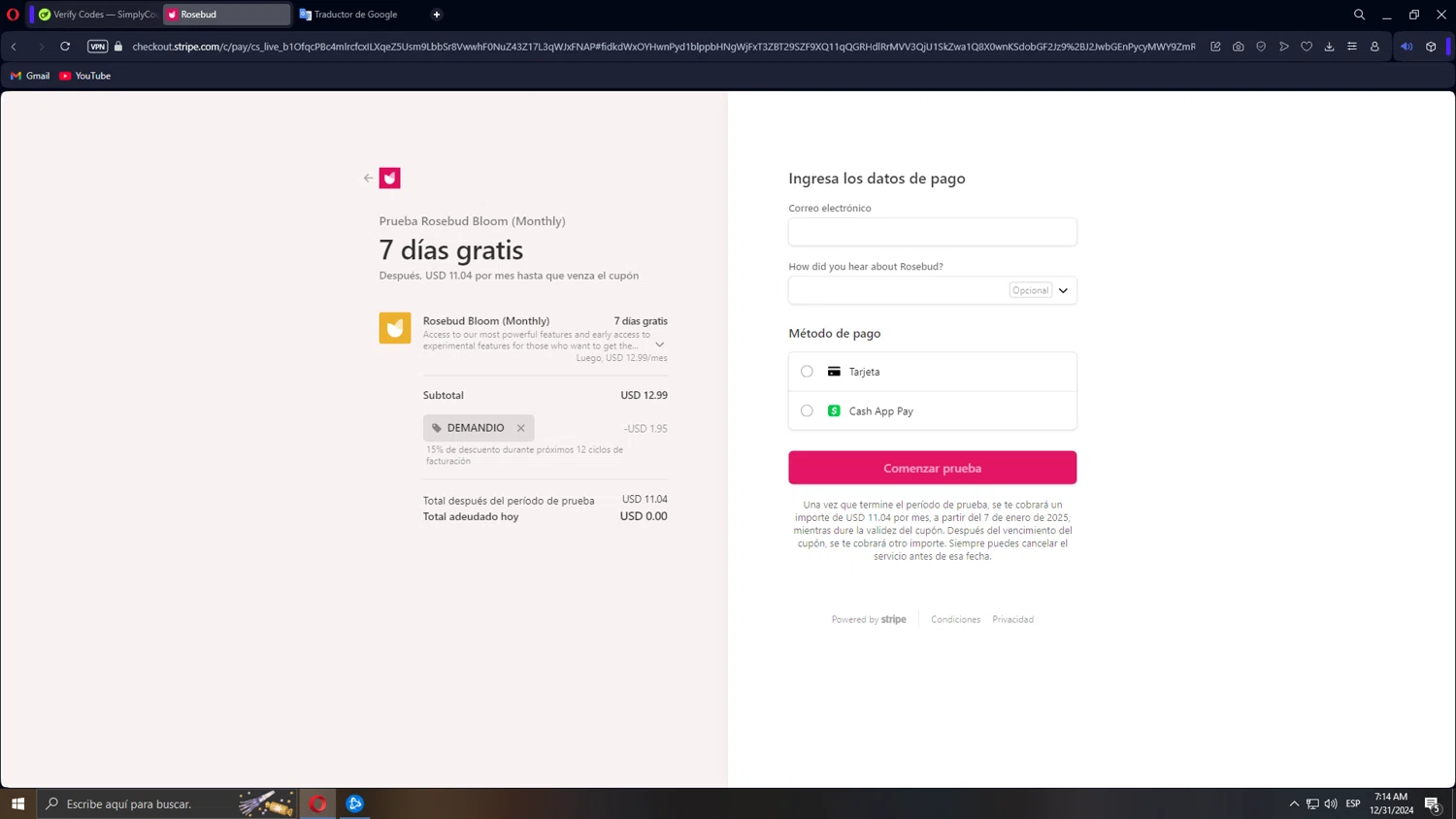
Task: Open Easy Setup sliders icon
Action: (x=1352, y=47)
